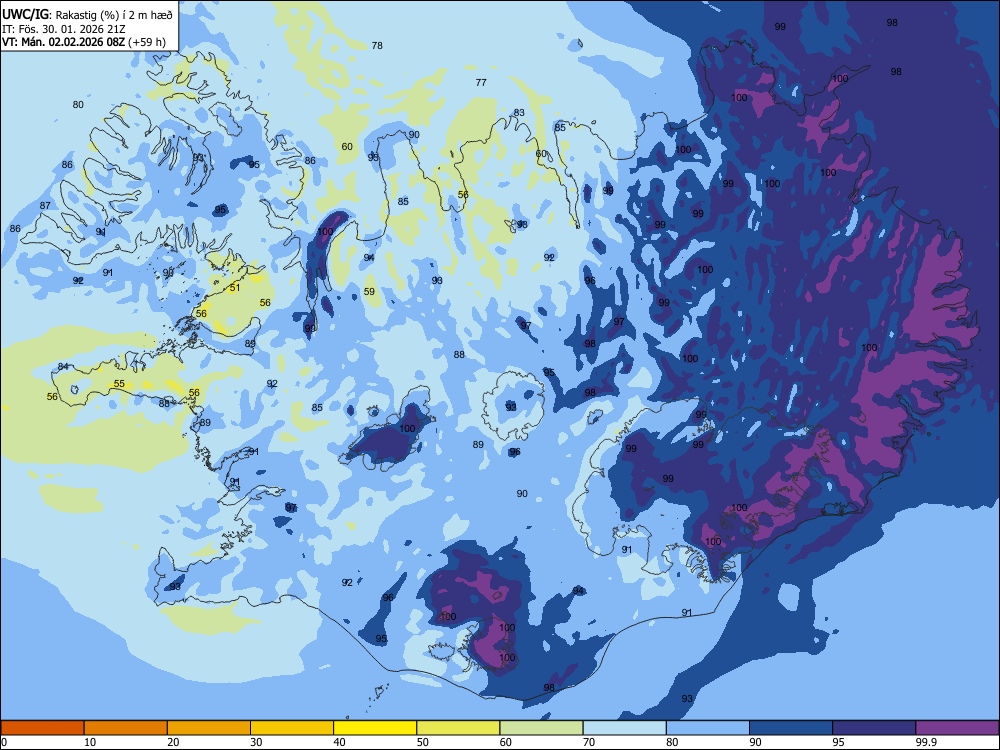Click the map humidity value '55'

tap(119, 384)
